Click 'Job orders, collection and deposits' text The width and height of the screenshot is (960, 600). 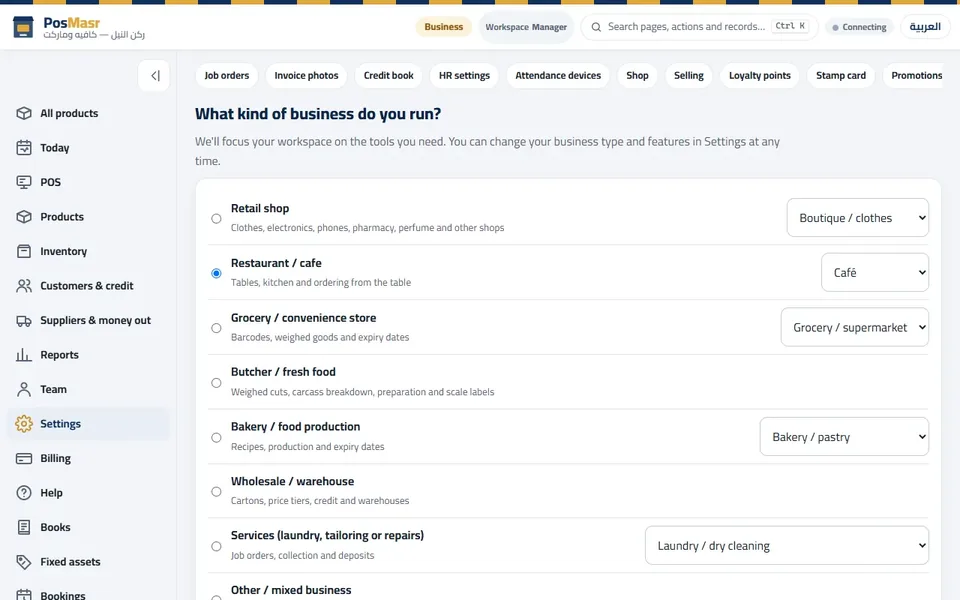[302, 555]
